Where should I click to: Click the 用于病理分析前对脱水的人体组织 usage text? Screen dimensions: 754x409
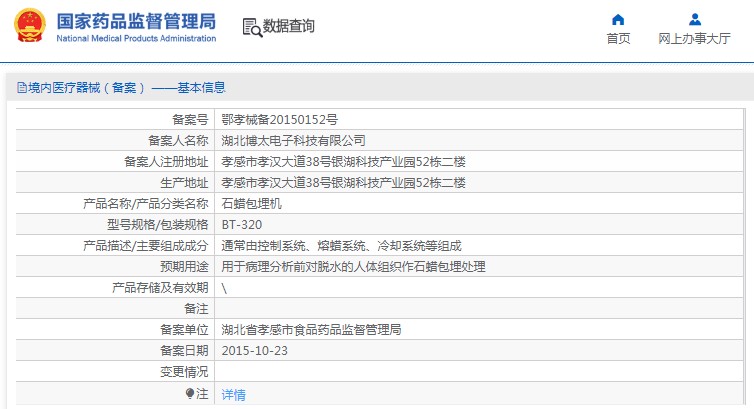[x=353, y=267]
